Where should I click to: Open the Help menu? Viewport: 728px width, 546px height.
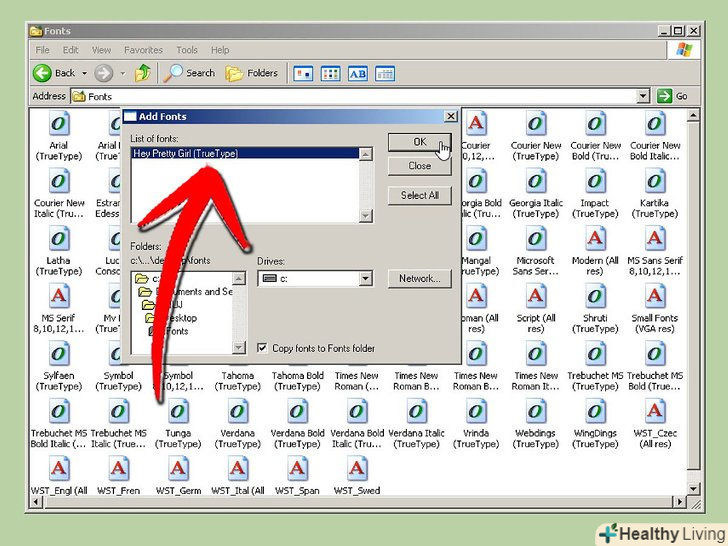point(220,50)
